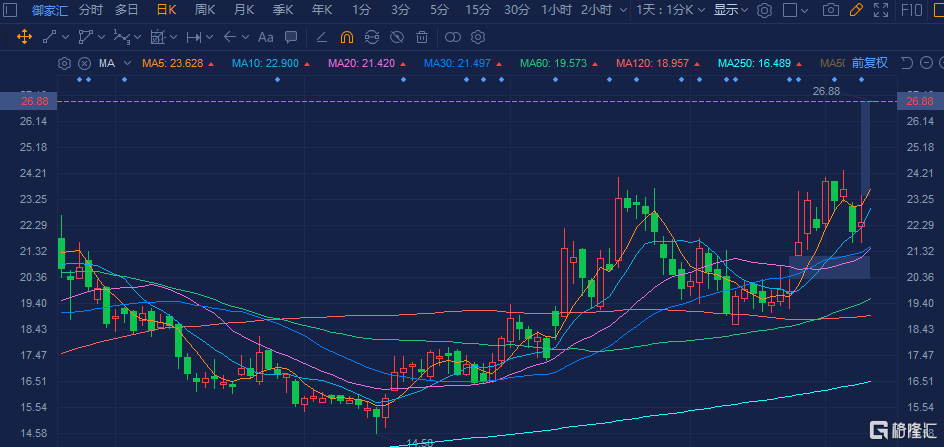Choose the 1小时 one-hour interval
The image size is (944, 447).
(x=556, y=10)
